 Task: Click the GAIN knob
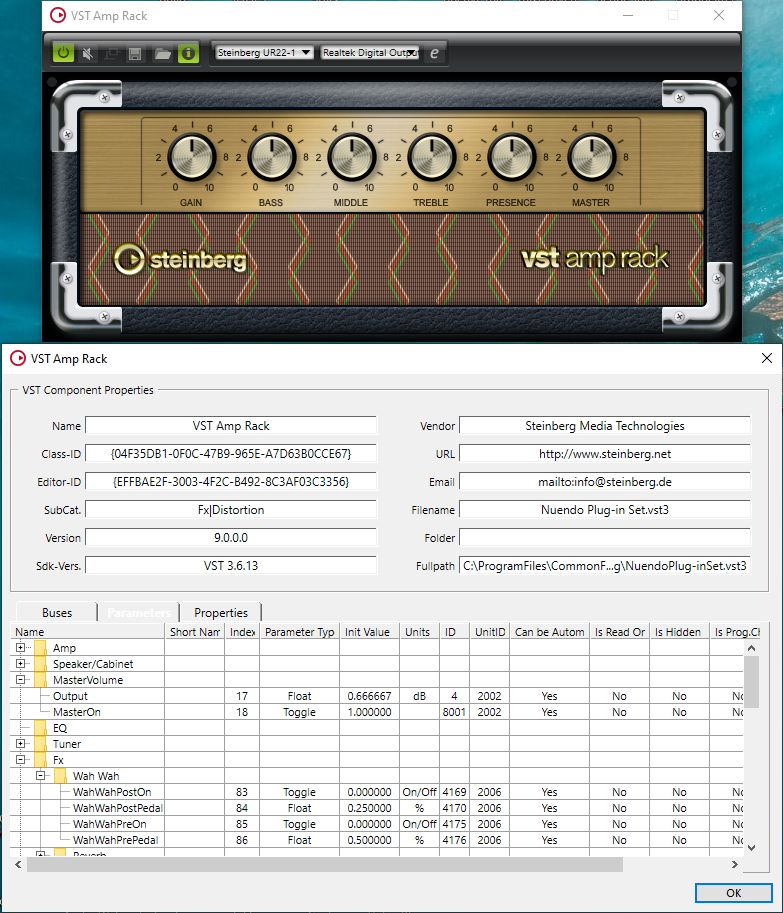click(x=192, y=157)
